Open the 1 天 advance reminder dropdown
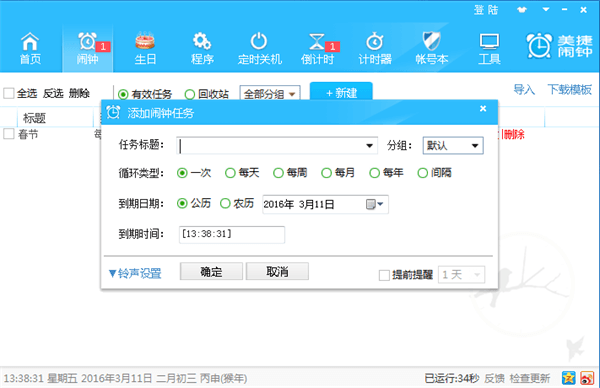 click(461, 274)
